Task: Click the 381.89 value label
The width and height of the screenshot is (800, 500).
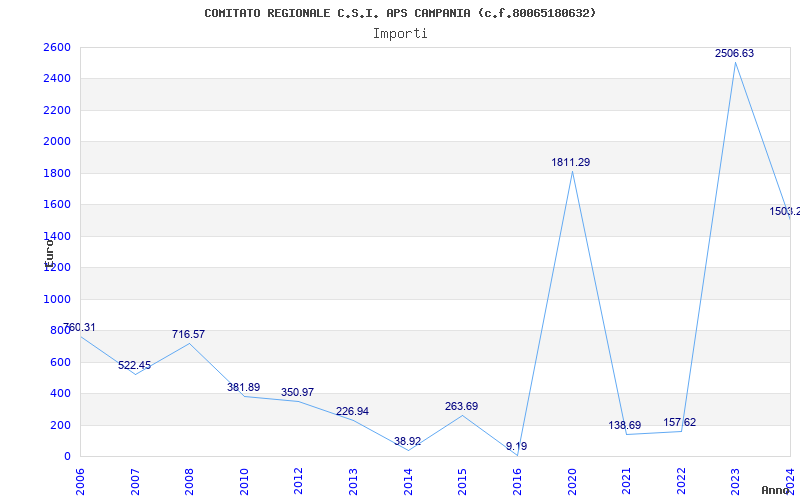Action: 243,387
